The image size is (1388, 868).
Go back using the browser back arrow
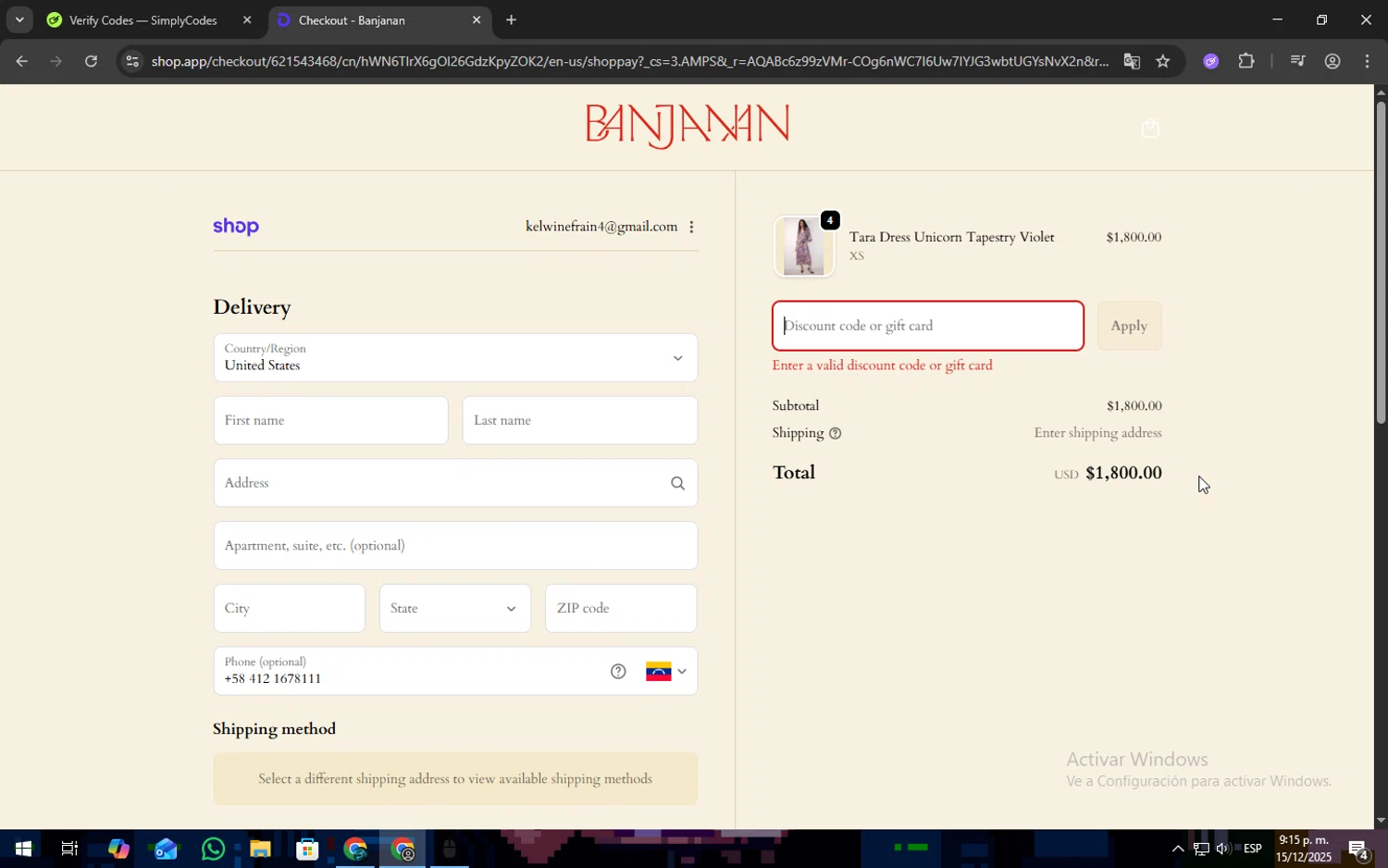[21, 61]
